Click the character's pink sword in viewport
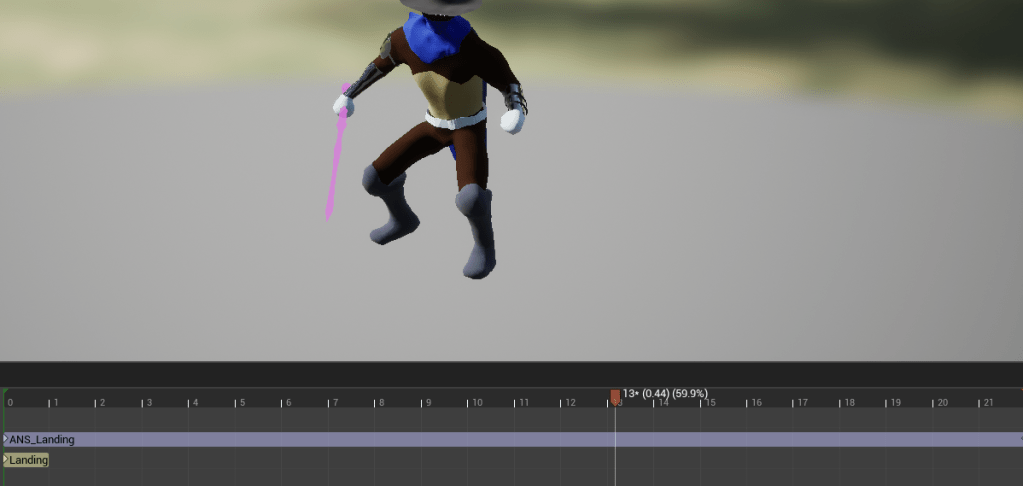 coord(336,165)
